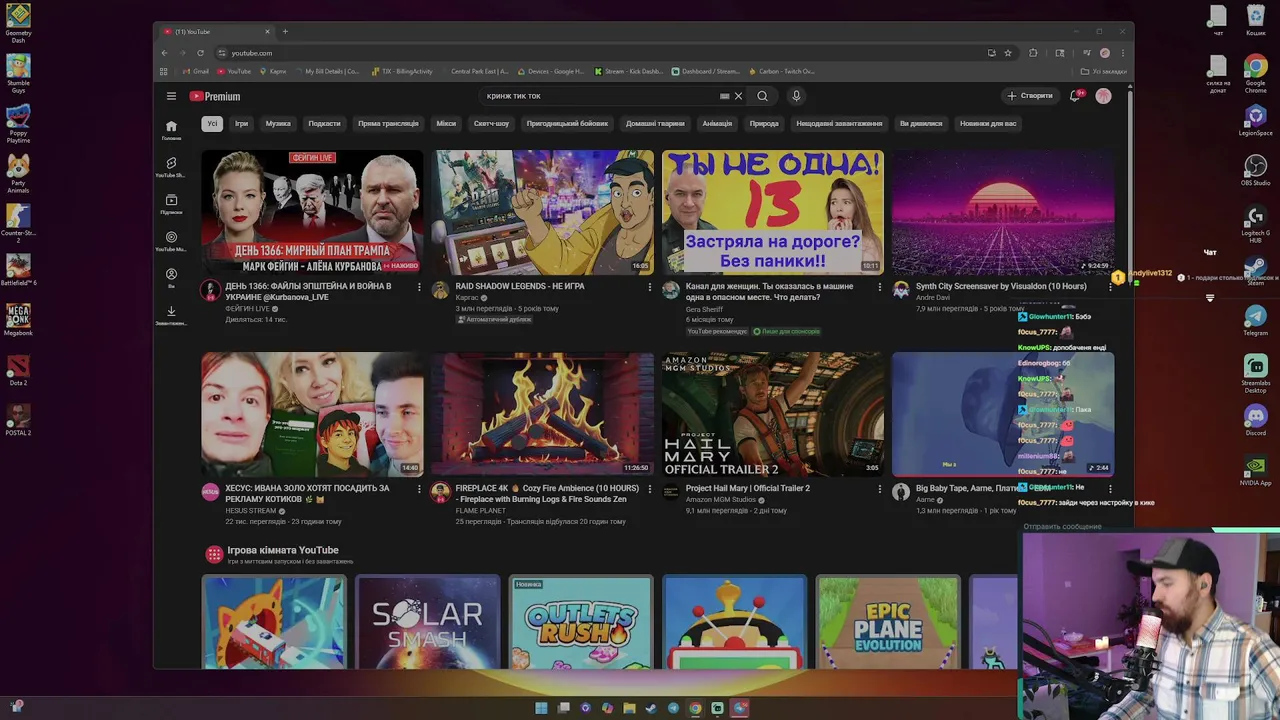Open the fireplace video thumbnail

coord(542,414)
